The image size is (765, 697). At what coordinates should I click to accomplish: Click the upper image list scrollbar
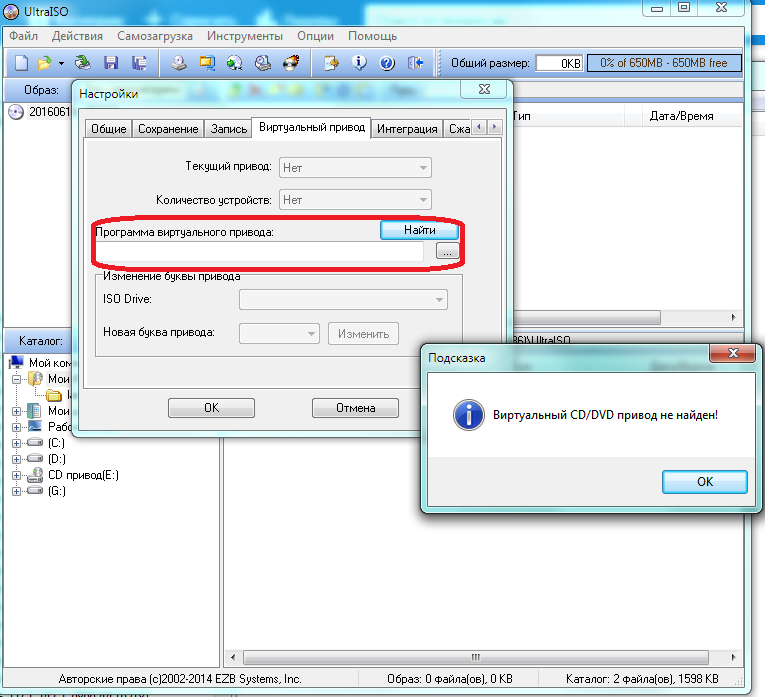click(587, 318)
